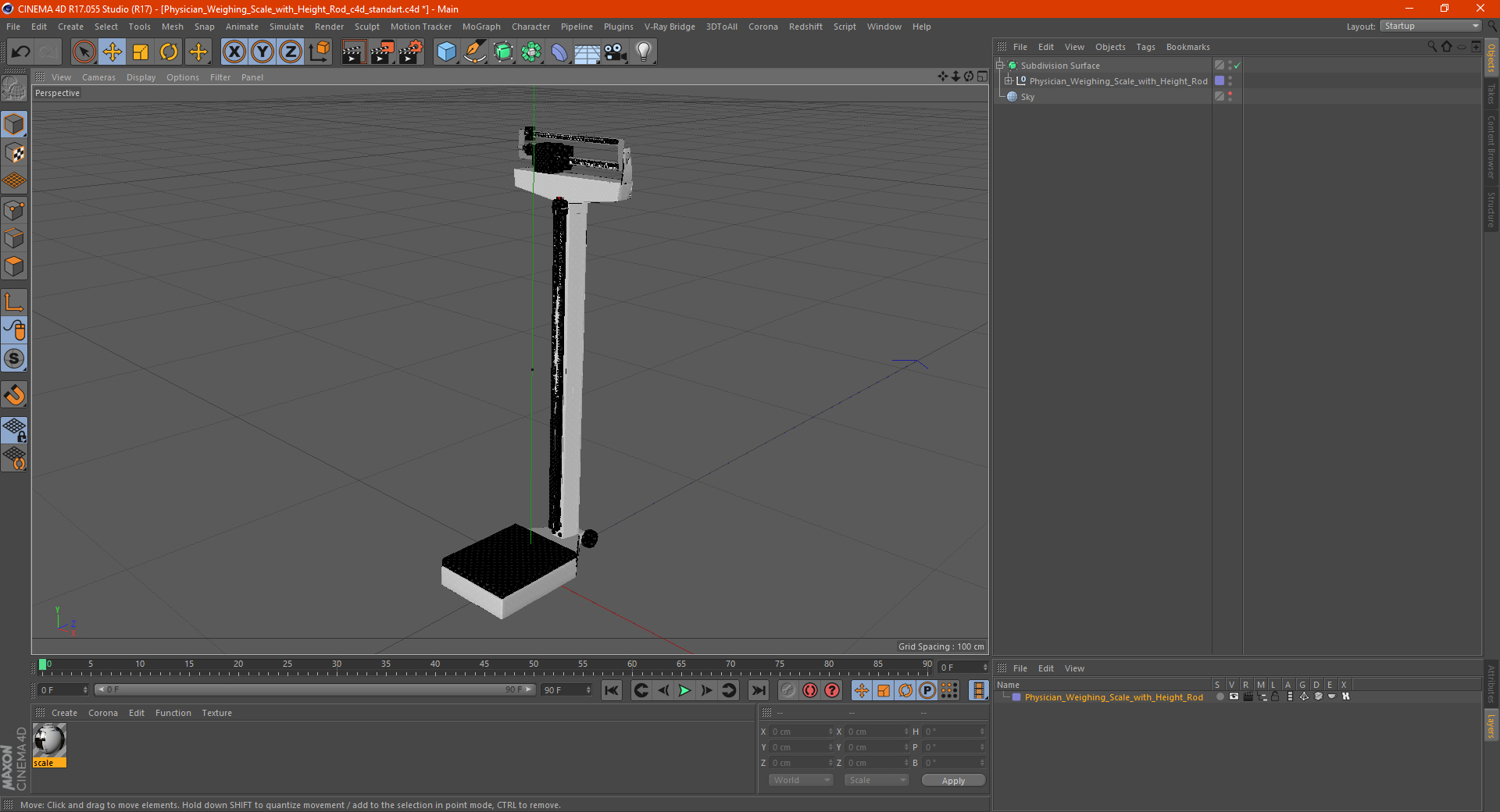Select the Sky object
1500x812 pixels.
1027,97
